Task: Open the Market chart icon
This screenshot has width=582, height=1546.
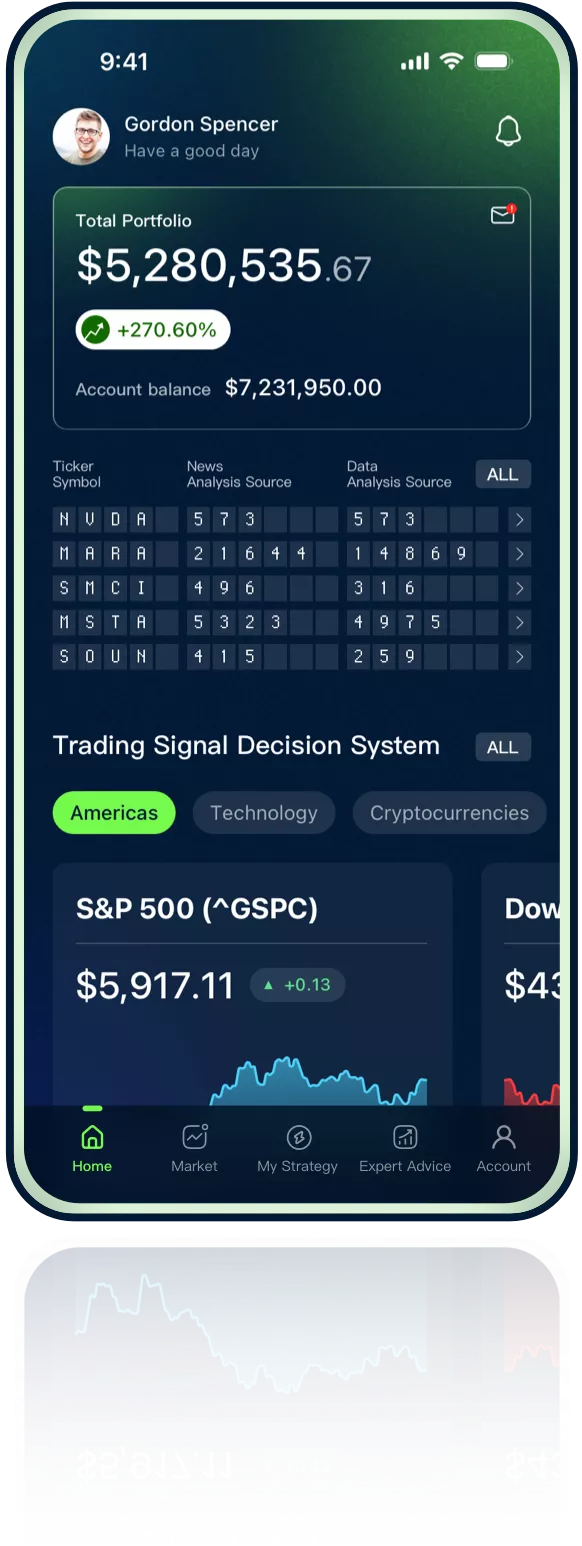Action: coord(195,1137)
